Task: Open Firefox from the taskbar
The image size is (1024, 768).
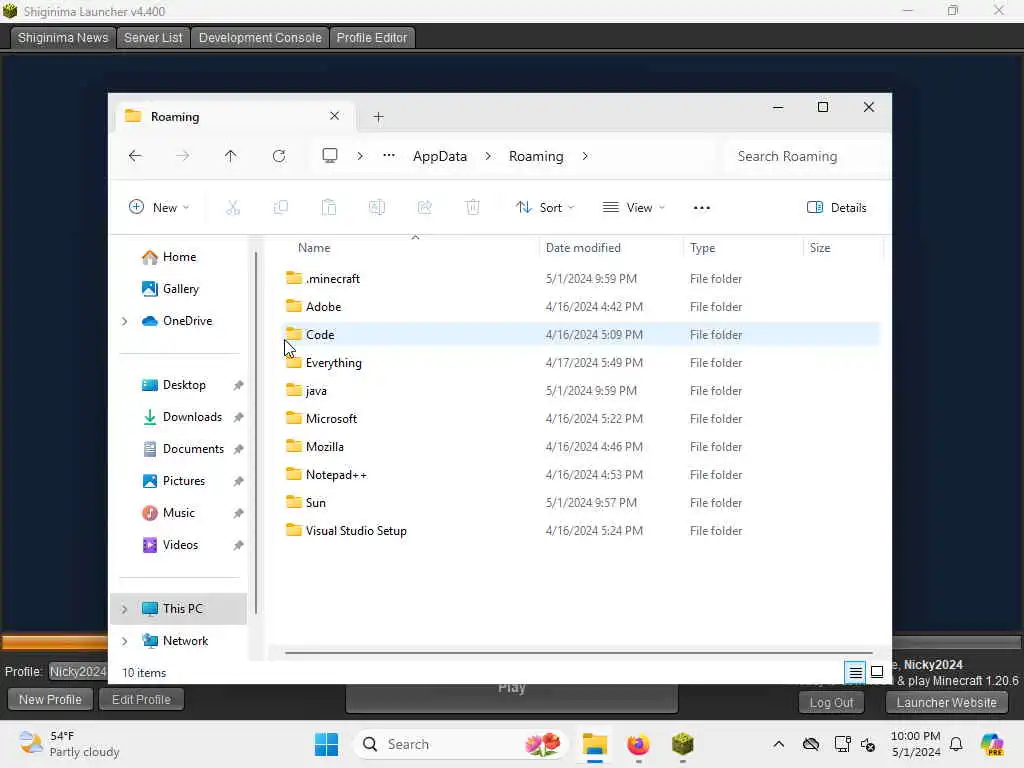Action: [x=638, y=744]
